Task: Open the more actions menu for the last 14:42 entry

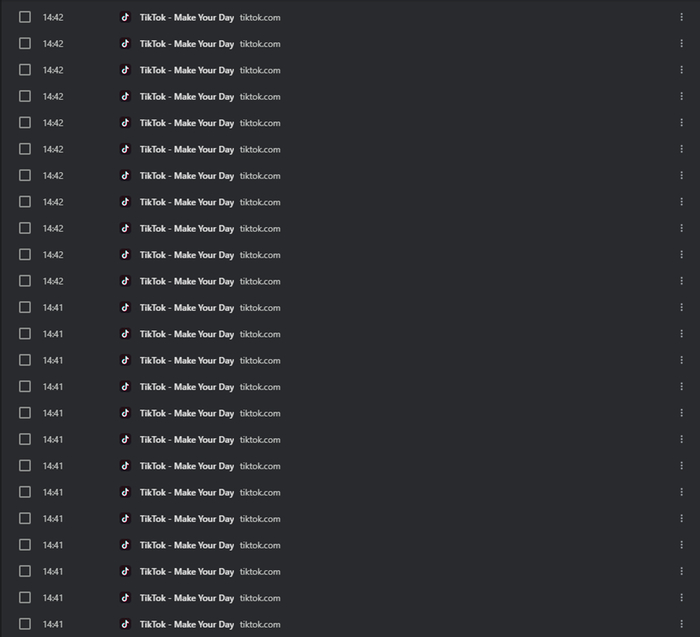Action: click(x=682, y=281)
